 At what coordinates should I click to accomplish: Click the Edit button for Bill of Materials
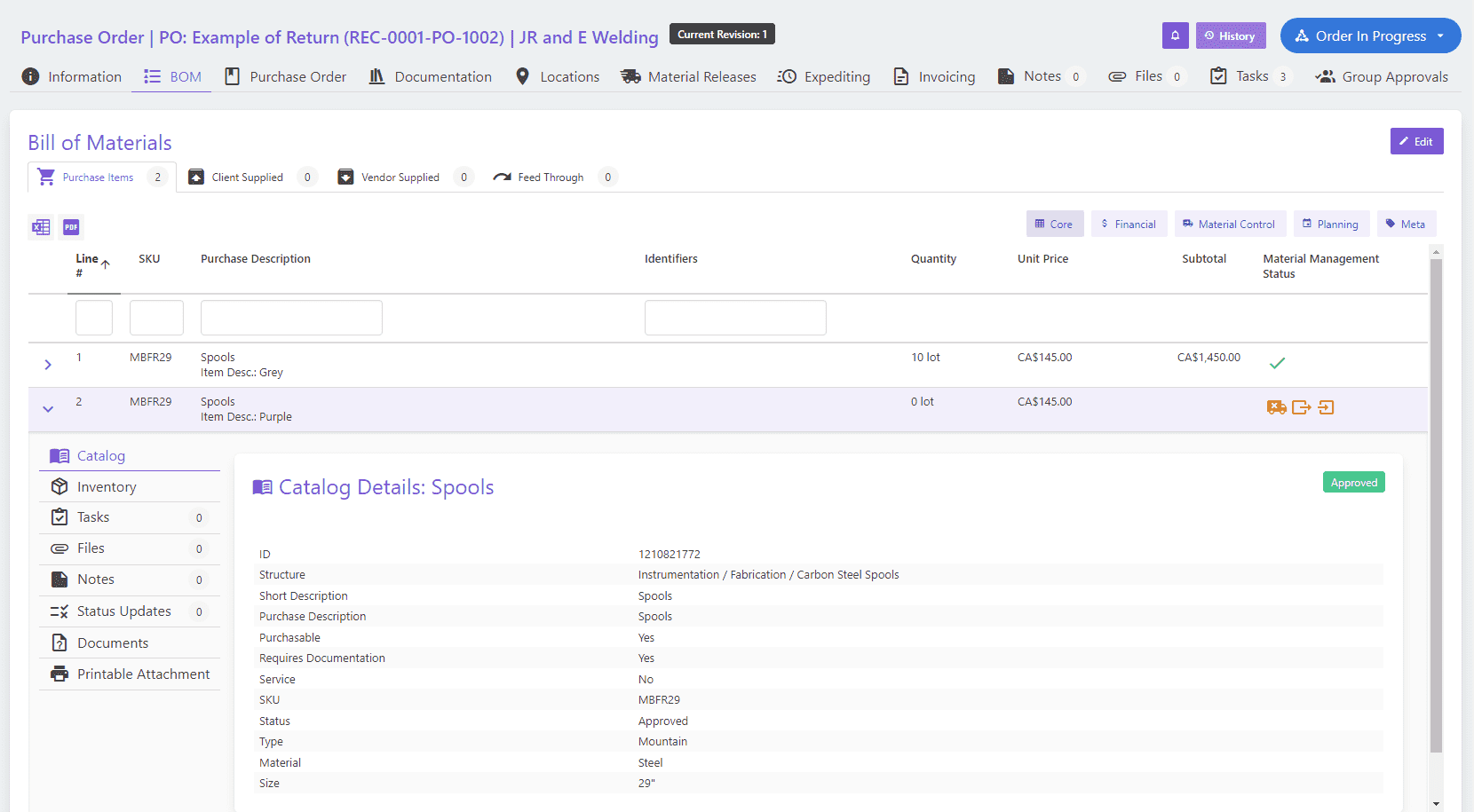pyautogui.click(x=1416, y=141)
